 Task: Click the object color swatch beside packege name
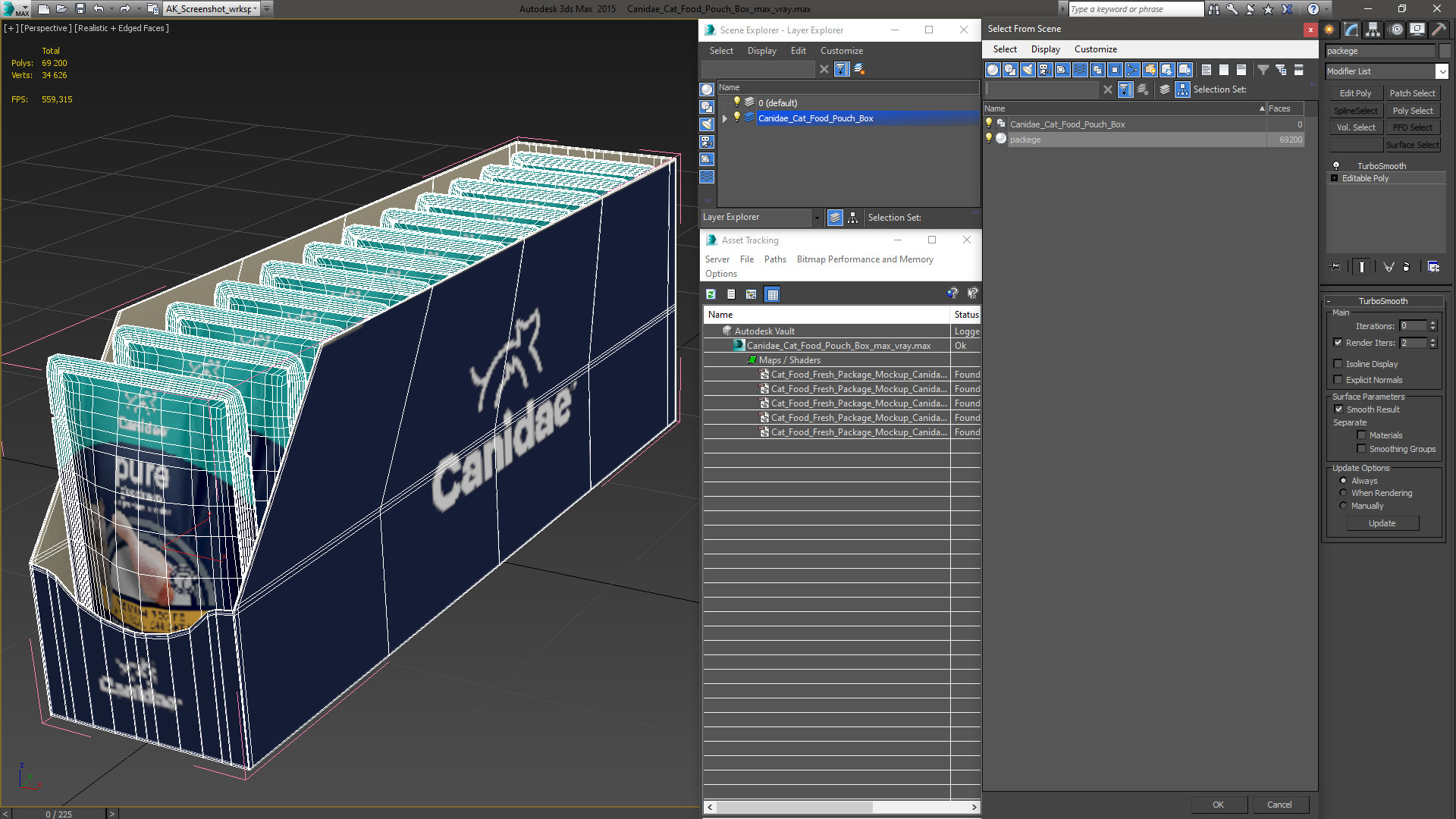pos(1444,51)
